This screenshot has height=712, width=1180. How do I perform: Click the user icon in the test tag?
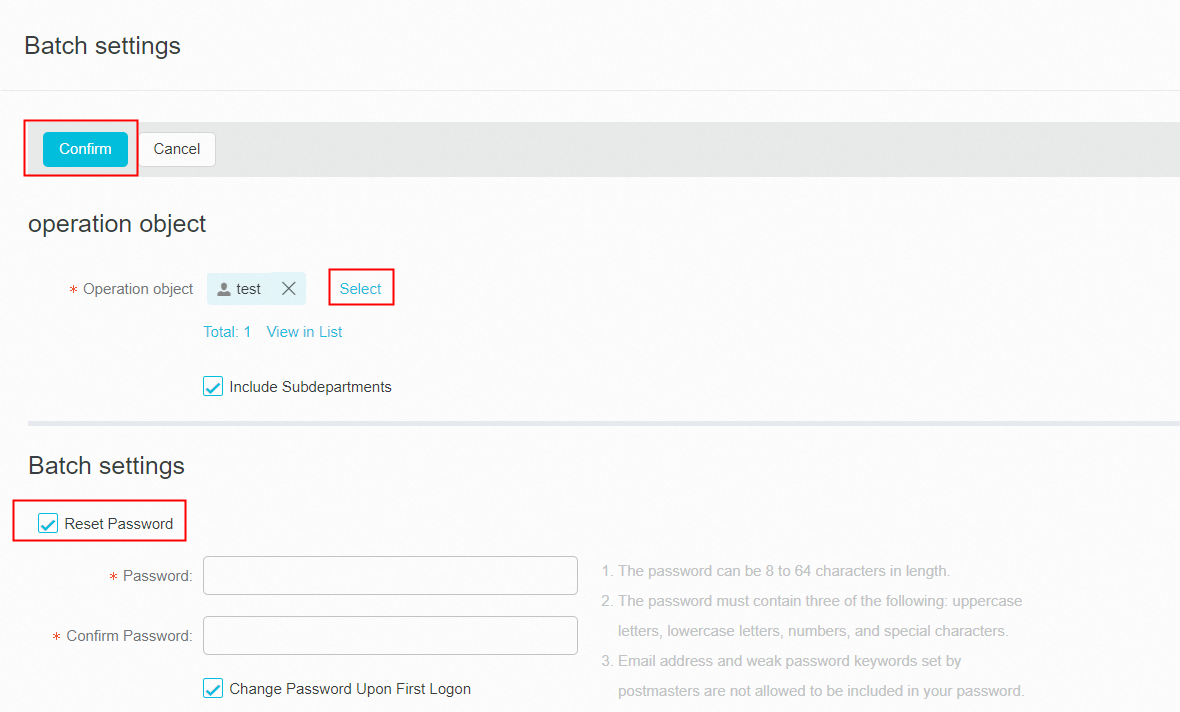click(x=224, y=290)
